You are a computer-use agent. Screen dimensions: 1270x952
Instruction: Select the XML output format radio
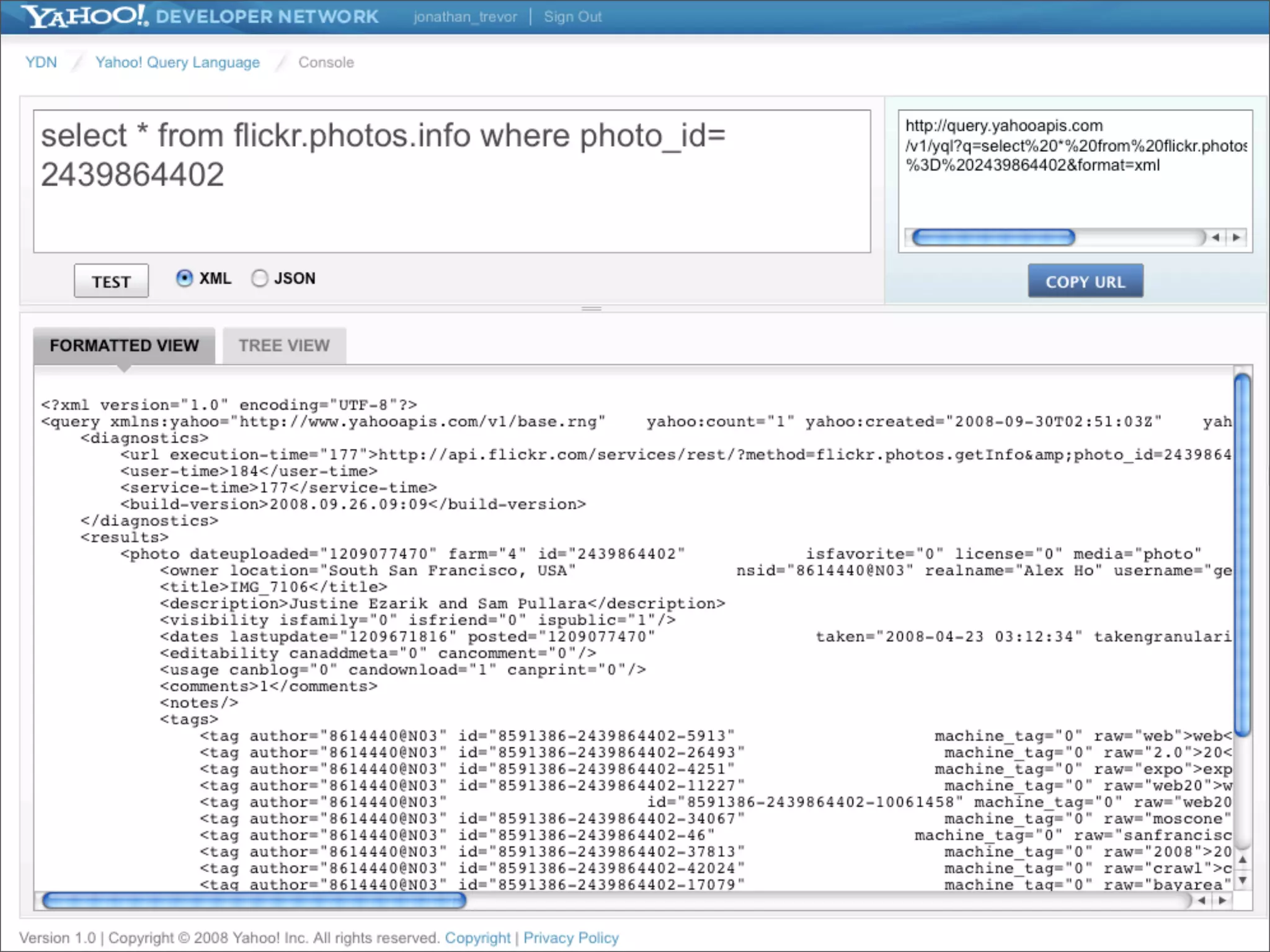184,278
